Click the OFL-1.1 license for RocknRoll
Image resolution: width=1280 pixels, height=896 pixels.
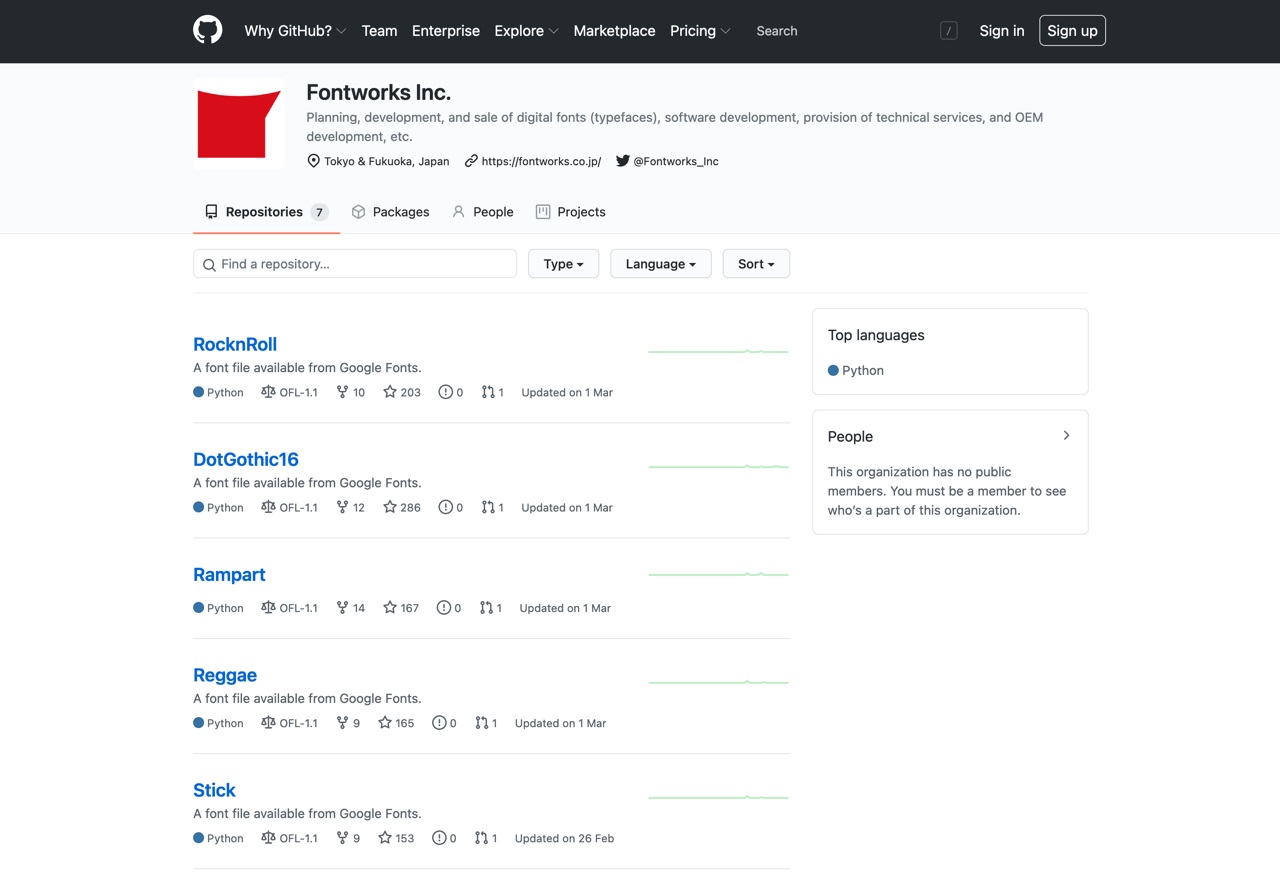289,392
